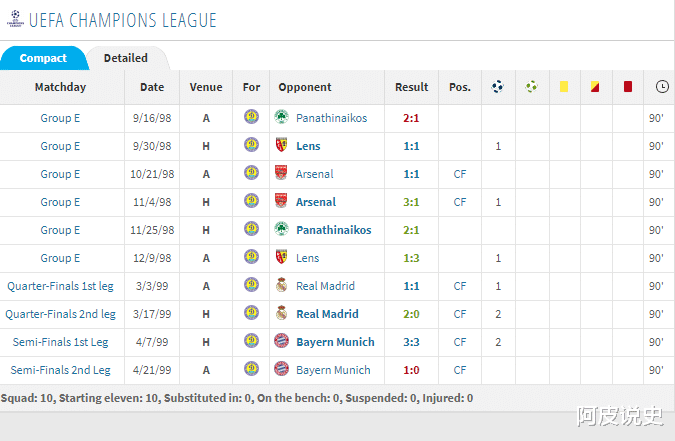
Task: Click the second yellow card icon header
Action: point(595,87)
